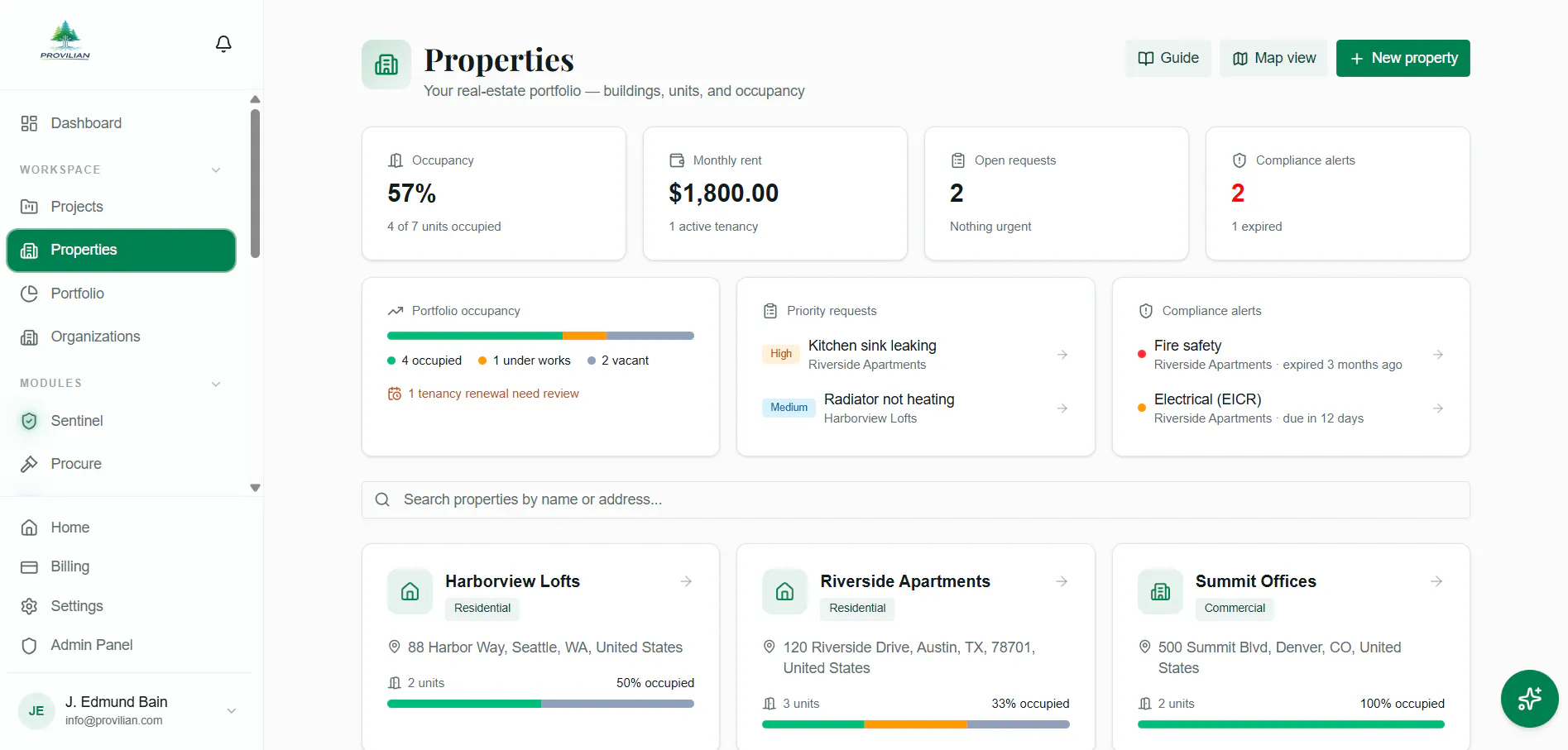Go to Portfolio page
The width and height of the screenshot is (1568, 750).
point(122,294)
